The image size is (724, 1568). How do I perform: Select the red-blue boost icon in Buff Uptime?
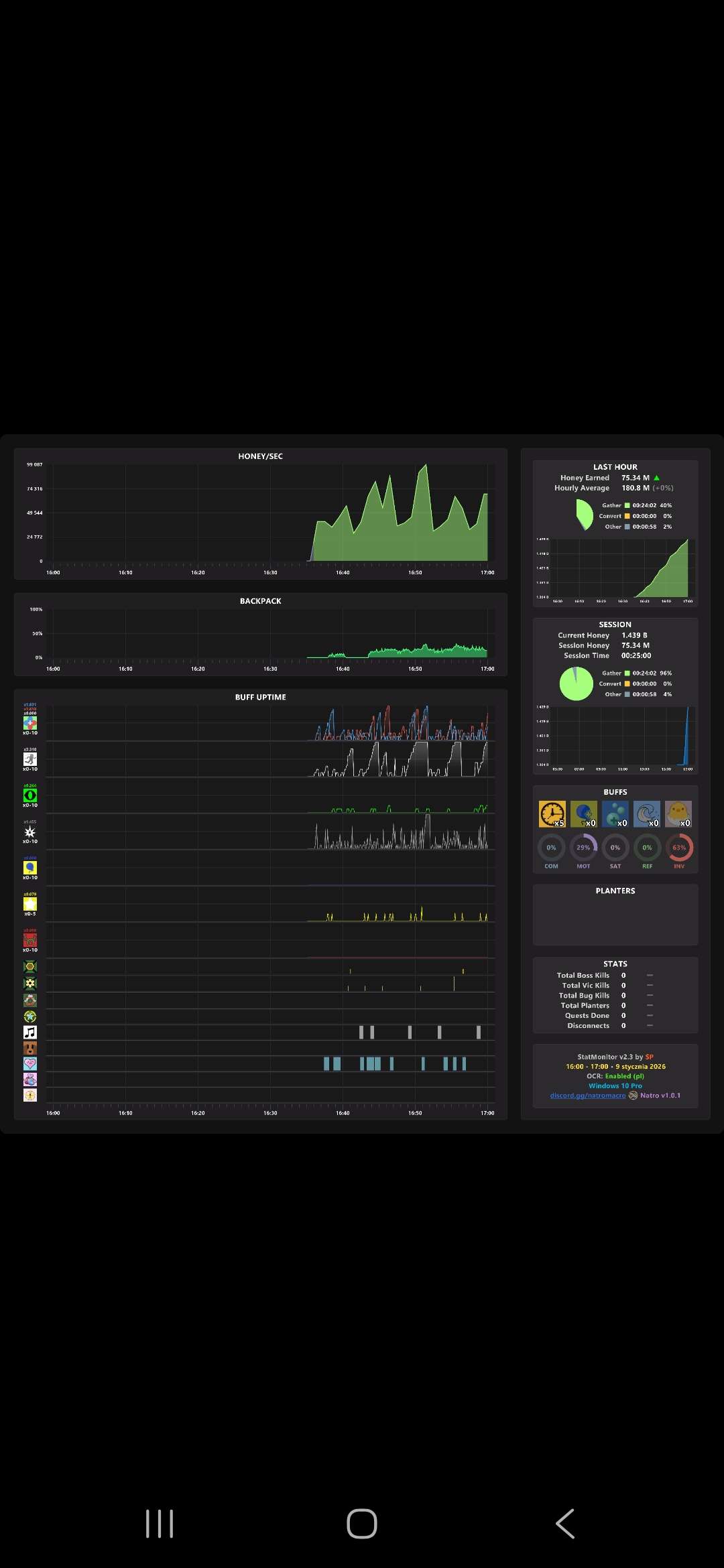coord(30,724)
